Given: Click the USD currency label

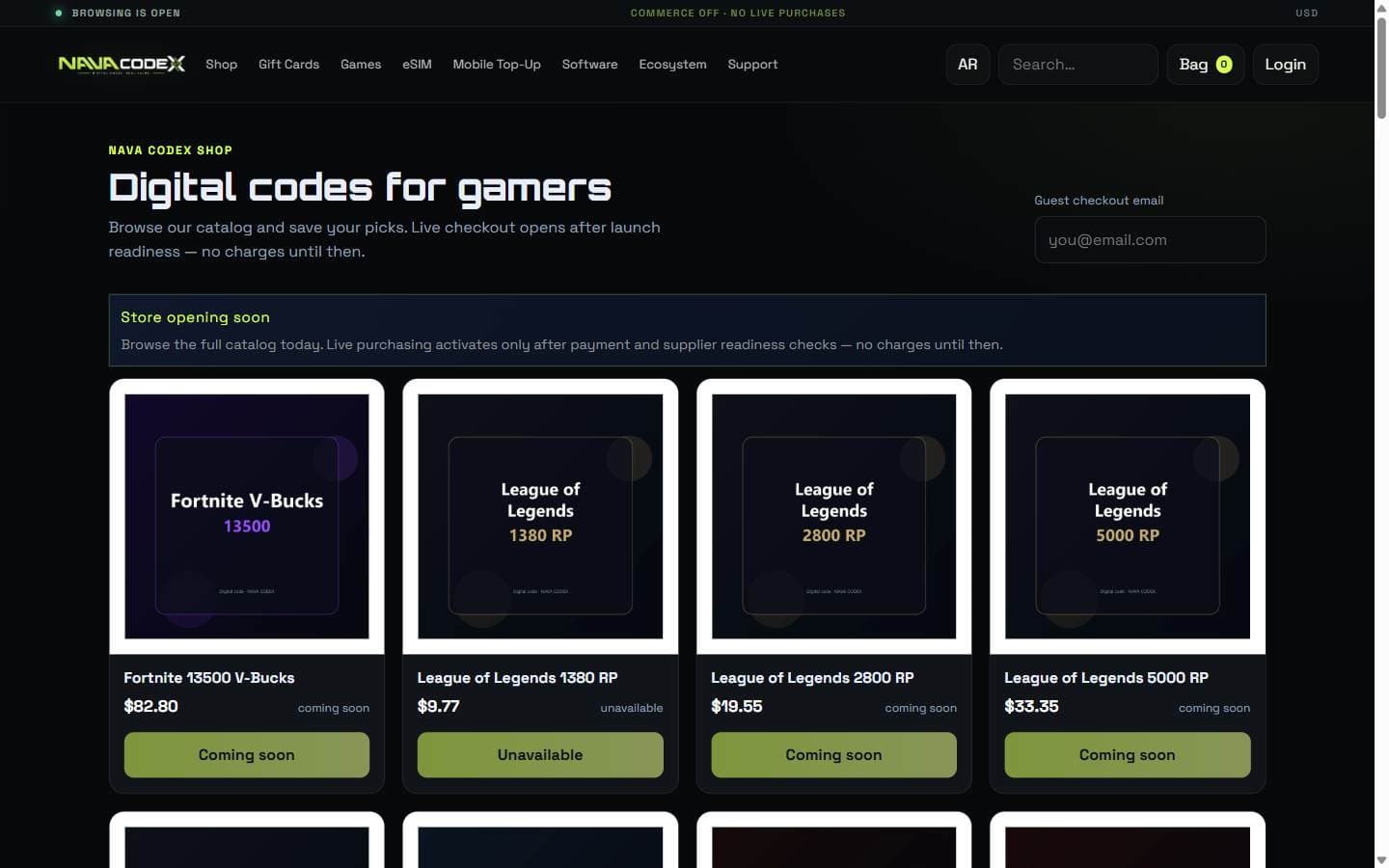Looking at the screenshot, I should [1307, 14].
